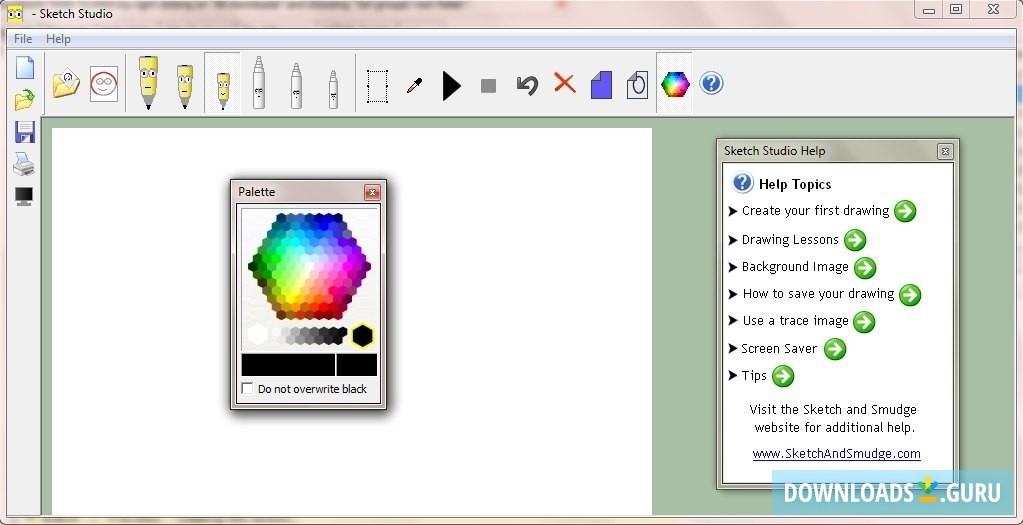Close the Palette window
Screen dimensions: 1023x525
[x=372, y=192]
